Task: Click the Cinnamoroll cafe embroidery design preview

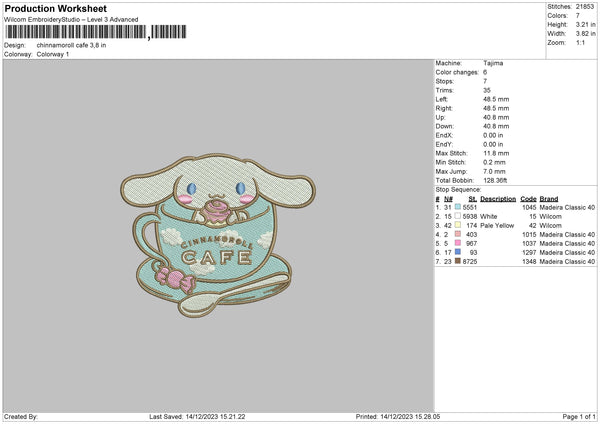Action: [218, 235]
